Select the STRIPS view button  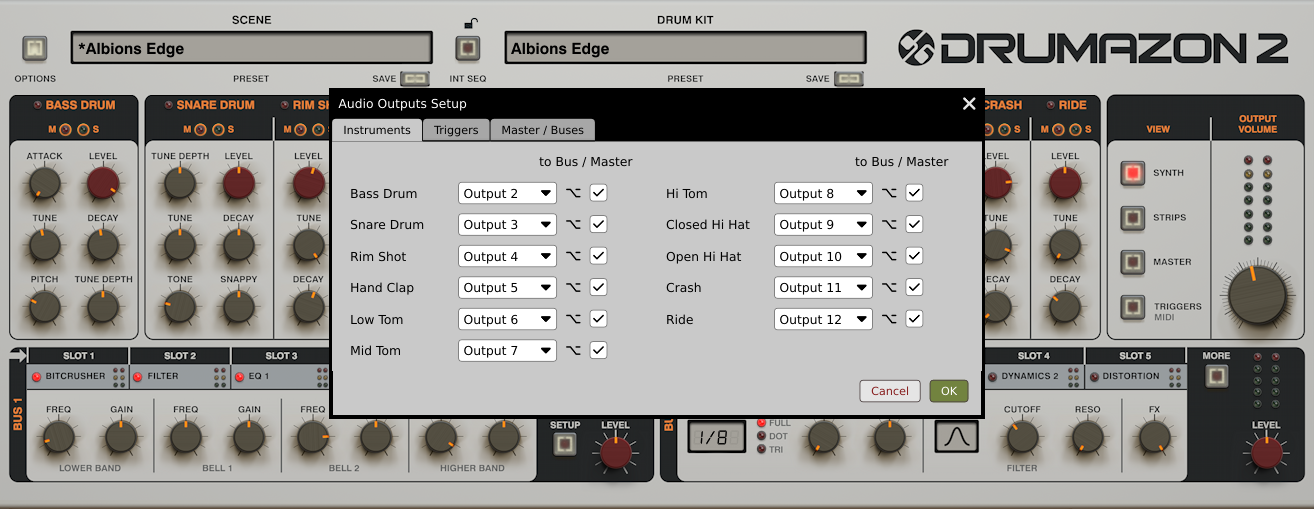pos(1133,217)
